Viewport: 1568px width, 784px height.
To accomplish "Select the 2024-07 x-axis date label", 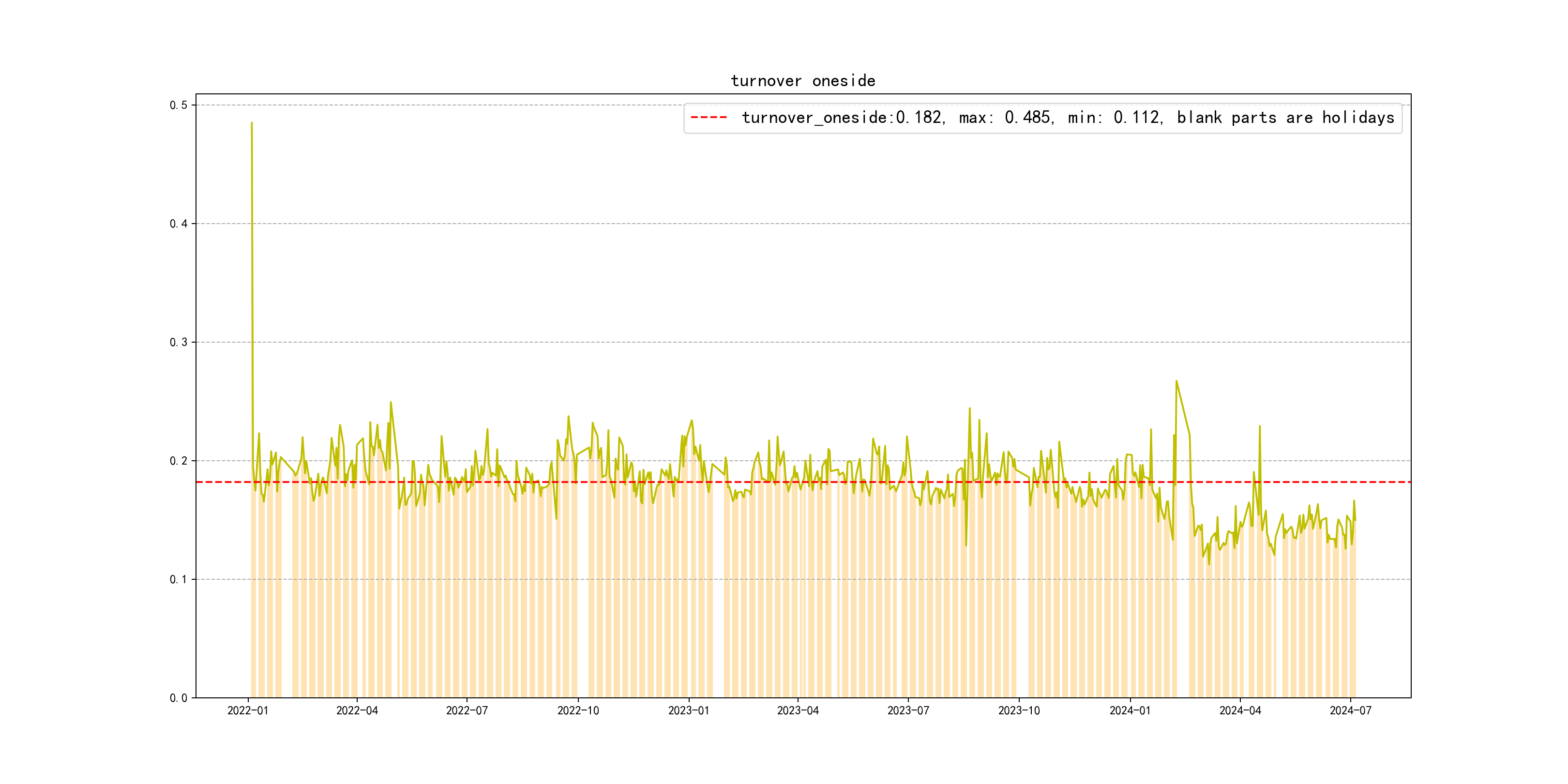I will pyautogui.click(x=1350, y=711).
